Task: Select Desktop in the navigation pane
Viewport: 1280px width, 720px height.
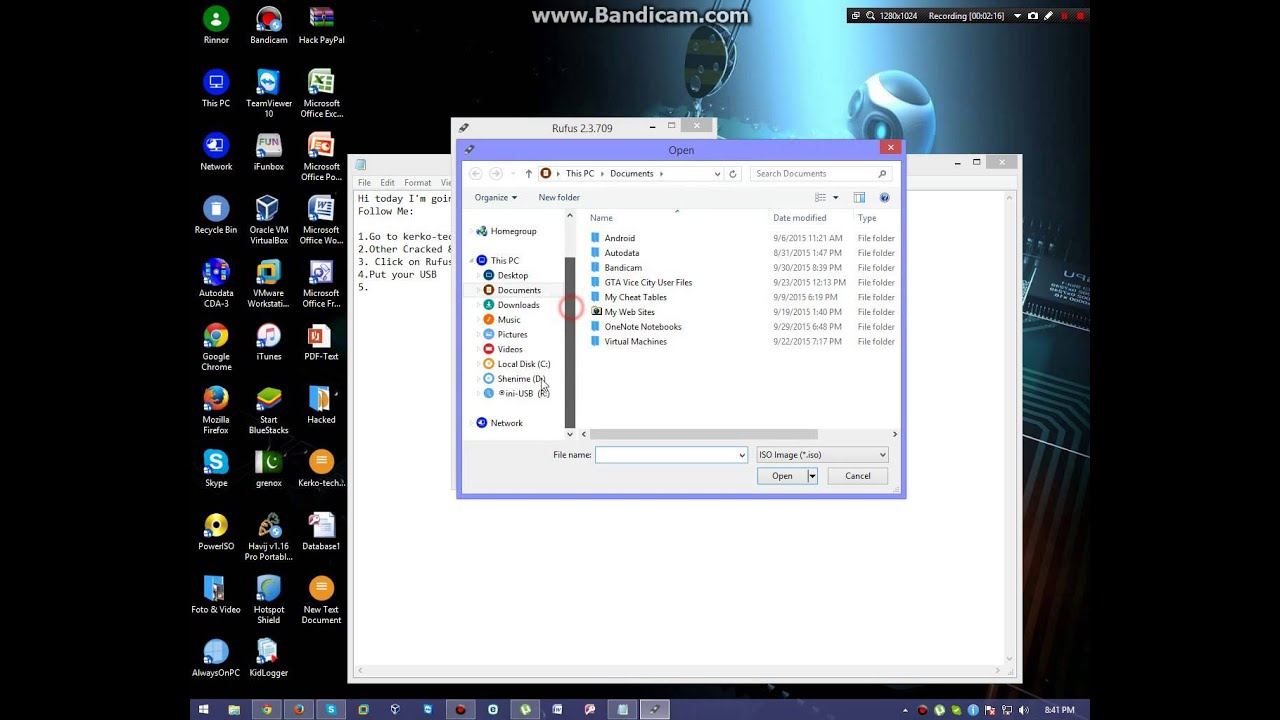Action: 513,275
